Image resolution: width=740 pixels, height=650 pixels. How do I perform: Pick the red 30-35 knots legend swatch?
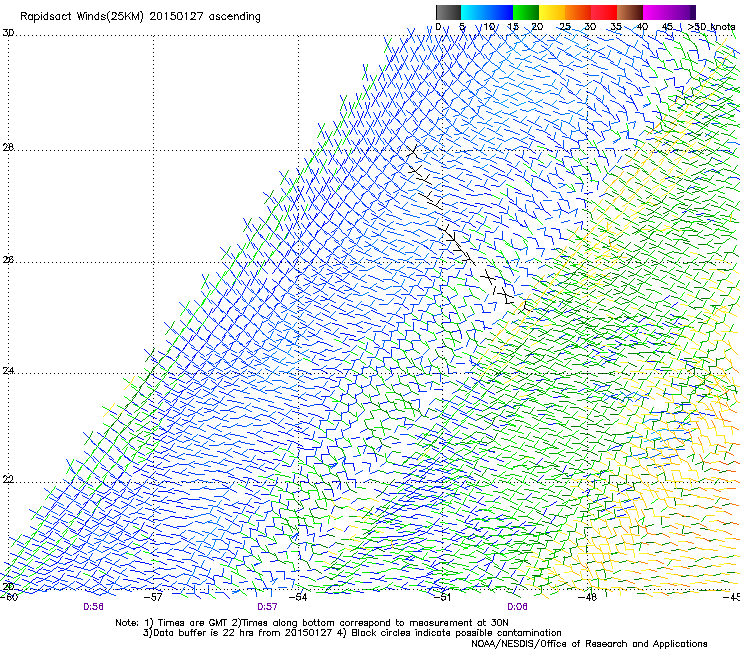tap(604, 12)
